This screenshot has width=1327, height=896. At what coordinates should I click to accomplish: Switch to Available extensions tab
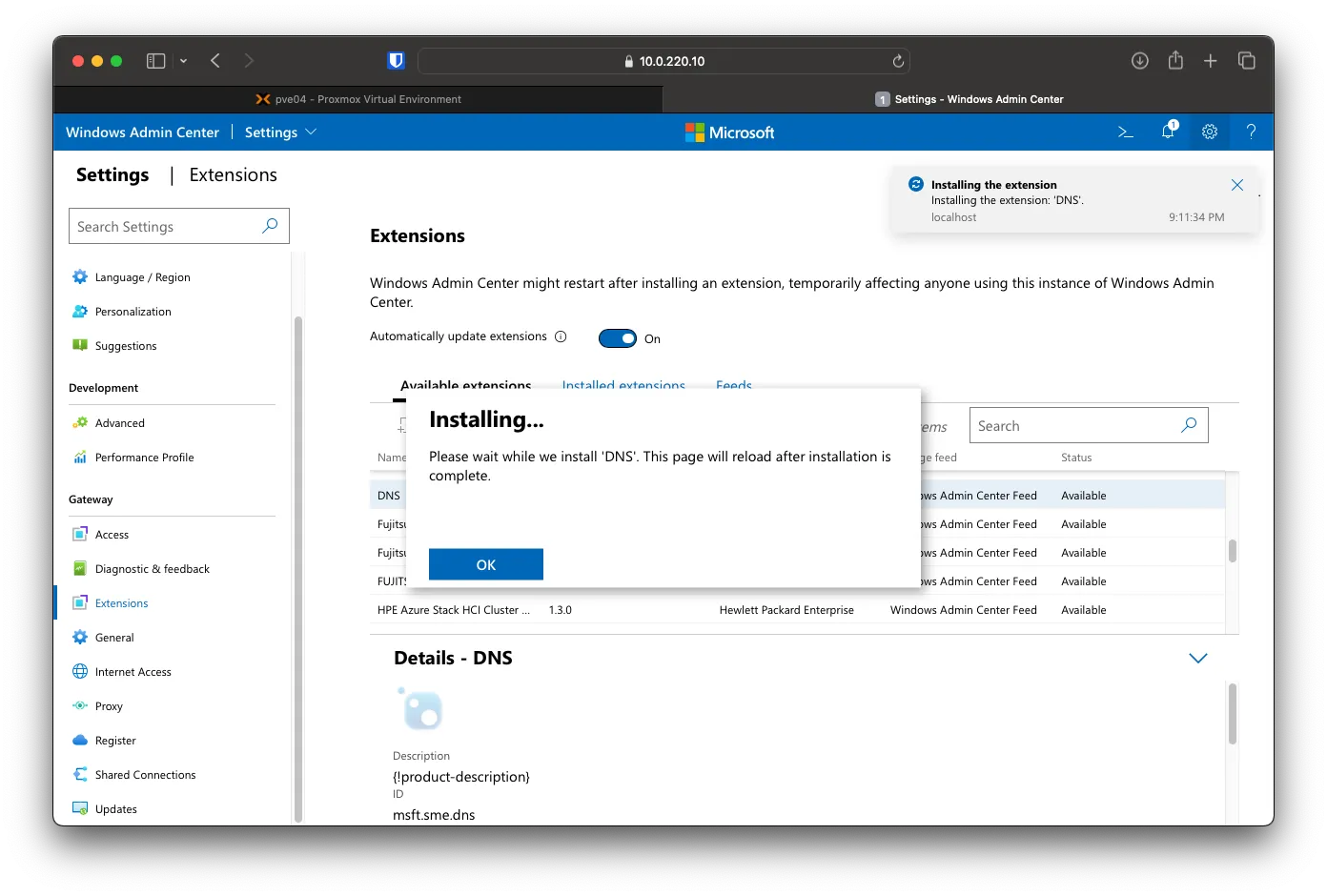point(465,385)
